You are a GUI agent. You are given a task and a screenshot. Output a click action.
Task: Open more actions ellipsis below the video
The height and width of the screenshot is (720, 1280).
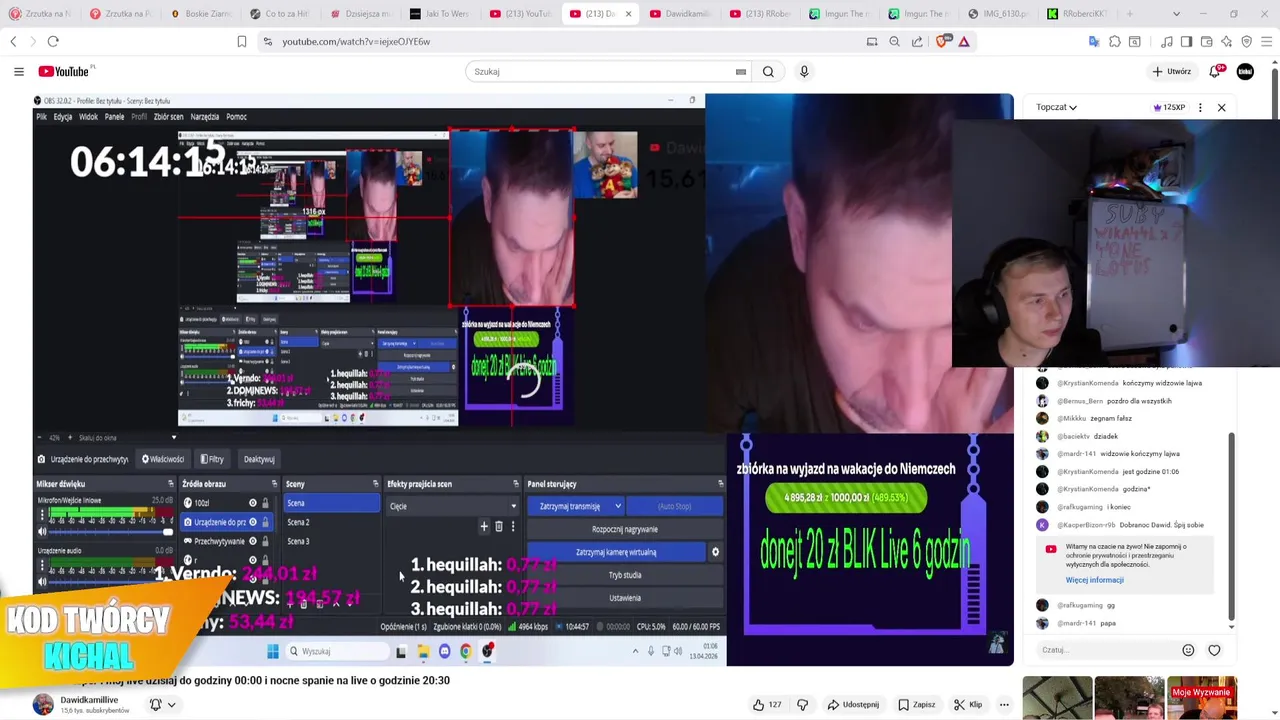[x=1004, y=704]
